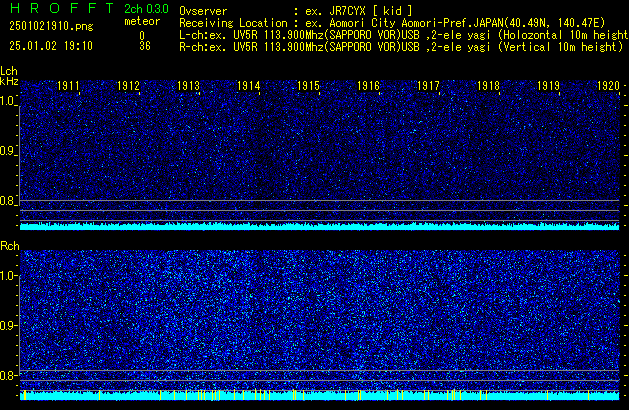
Task: Pick the 1916 time marker
Action: pos(368,86)
